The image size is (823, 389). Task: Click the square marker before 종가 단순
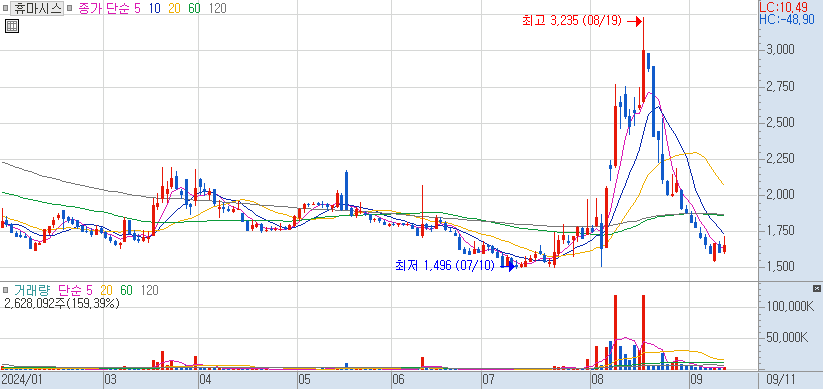69,9
